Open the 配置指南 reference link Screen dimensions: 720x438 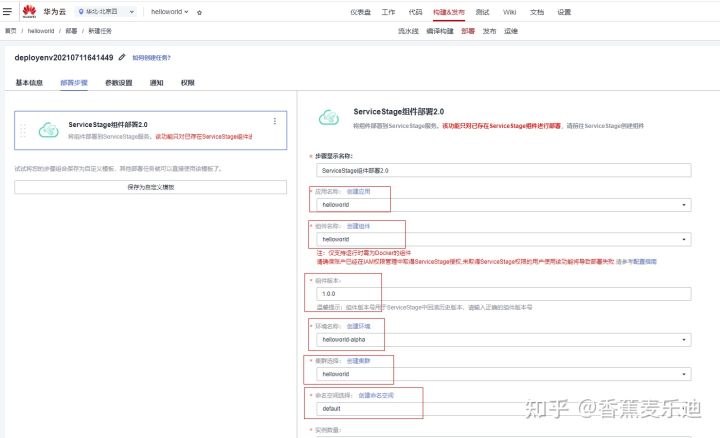click(x=636, y=261)
